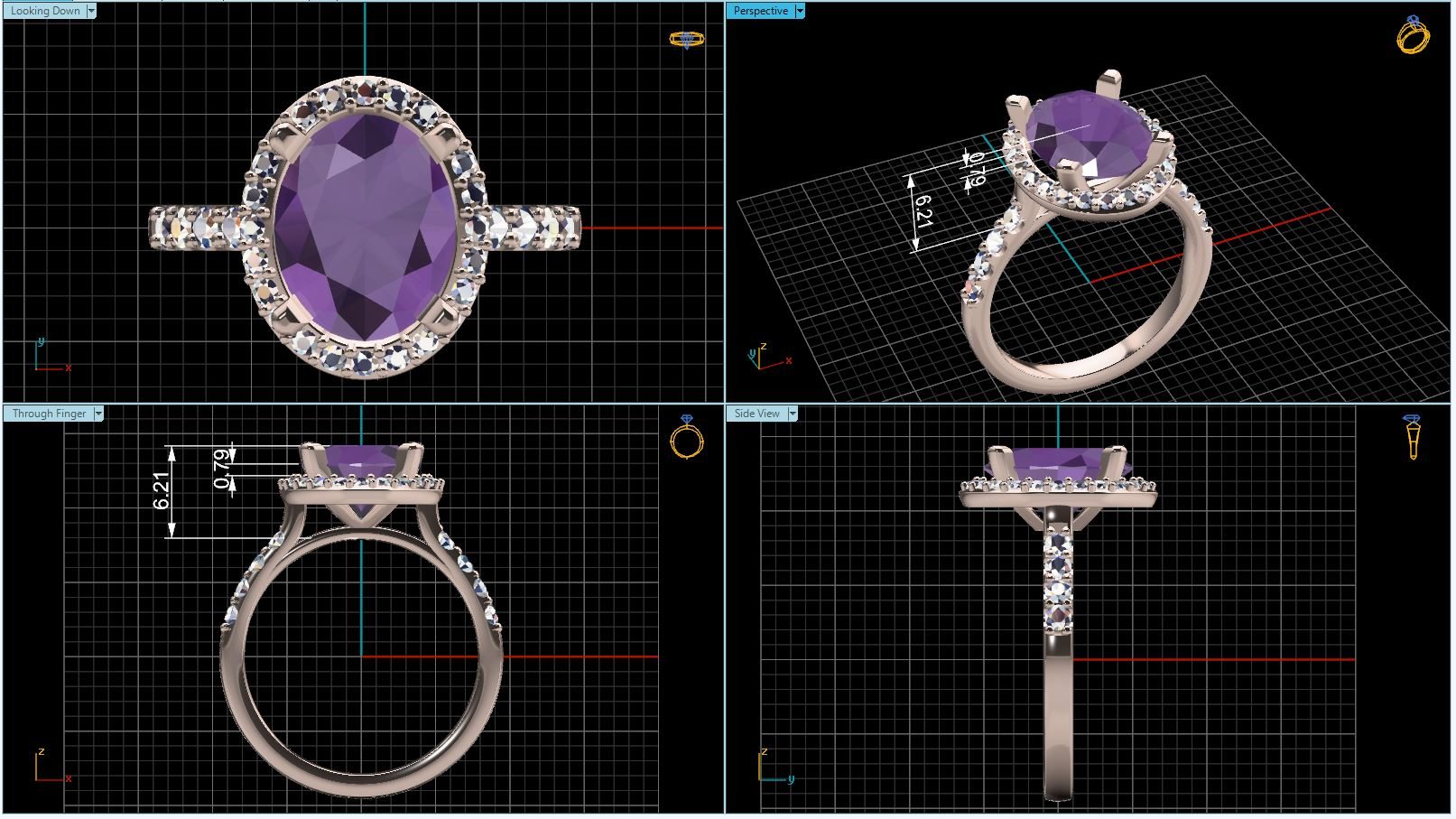Click the Through Finger viewport label
Viewport: 1456px width, 819px height.
pyautogui.click(x=49, y=414)
